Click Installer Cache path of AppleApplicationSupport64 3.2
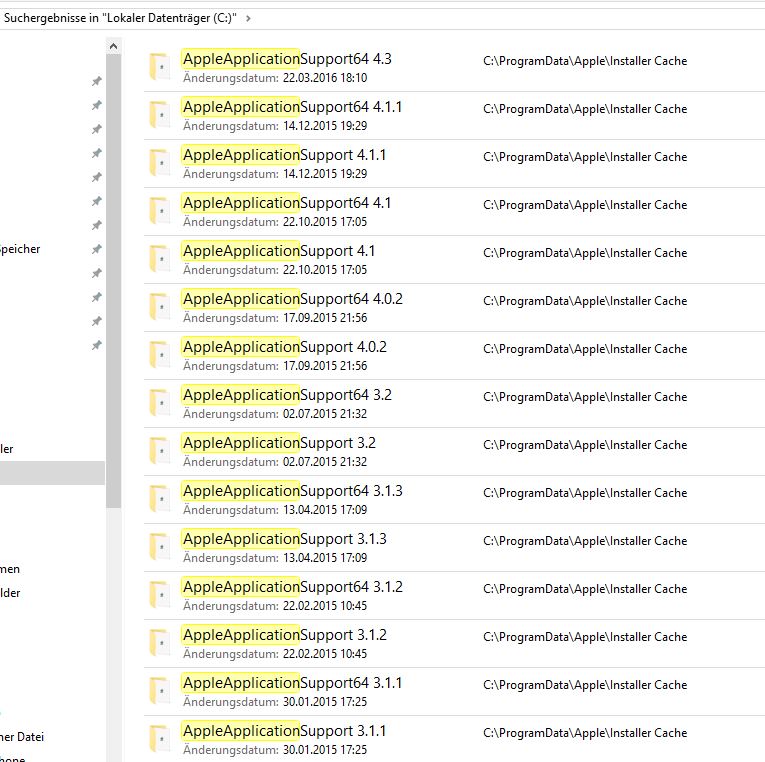The width and height of the screenshot is (765, 762). (x=585, y=397)
